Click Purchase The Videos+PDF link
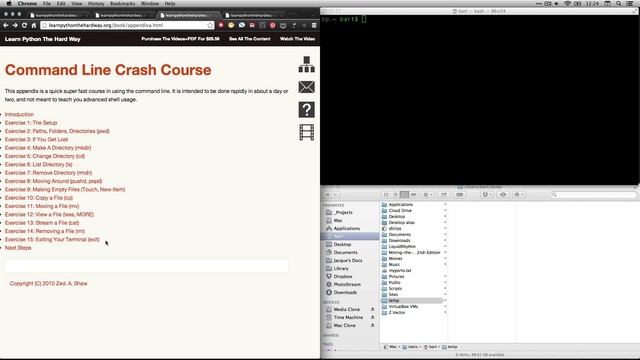Viewport: 640px width, 360px height. 180,39
